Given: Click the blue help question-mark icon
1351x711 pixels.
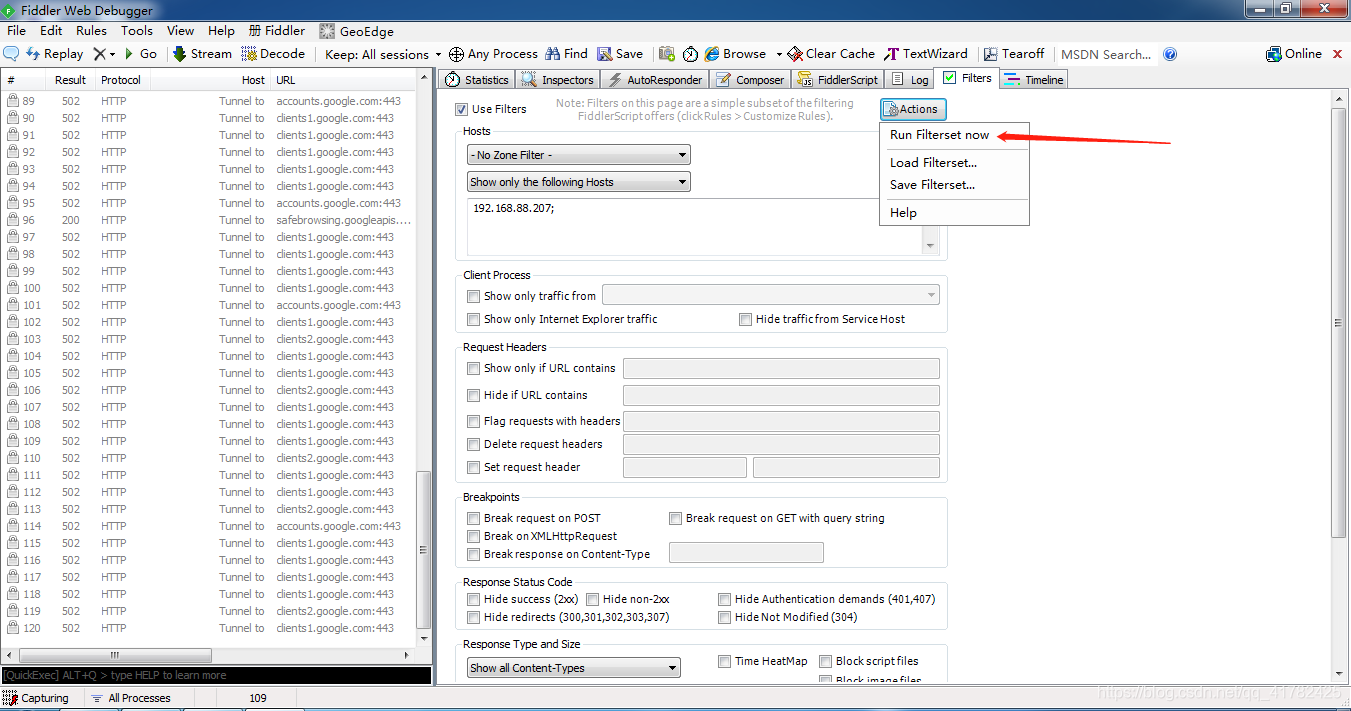Looking at the screenshot, I should (1170, 54).
